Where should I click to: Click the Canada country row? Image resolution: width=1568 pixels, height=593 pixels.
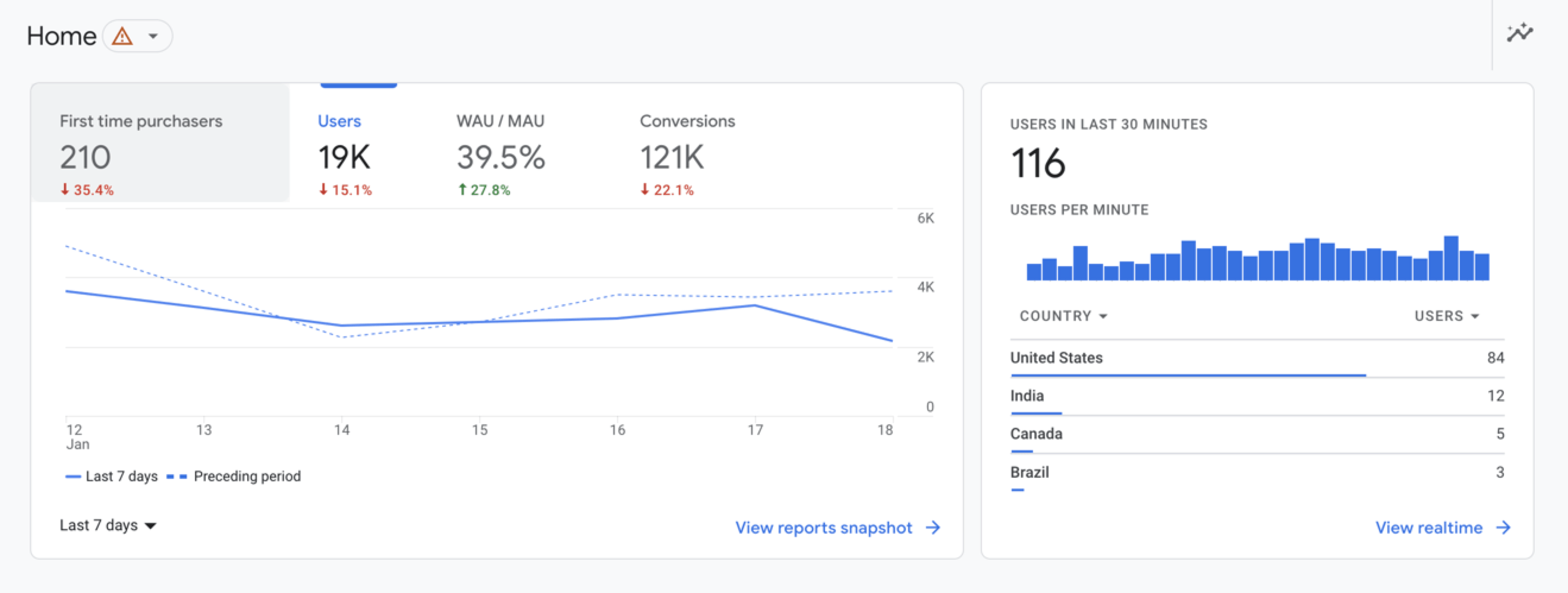[x=1257, y=434]
